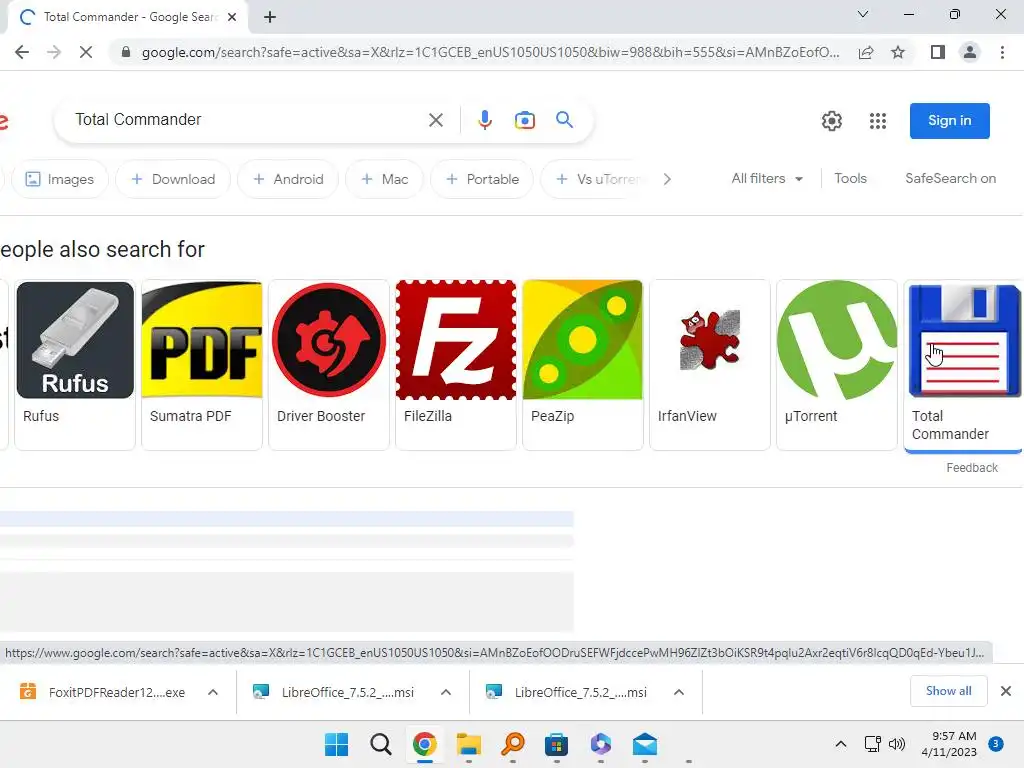Open the FoxitPDFReader12 exe download
This screenshot has height=768, width=1024.
[104, 692]
